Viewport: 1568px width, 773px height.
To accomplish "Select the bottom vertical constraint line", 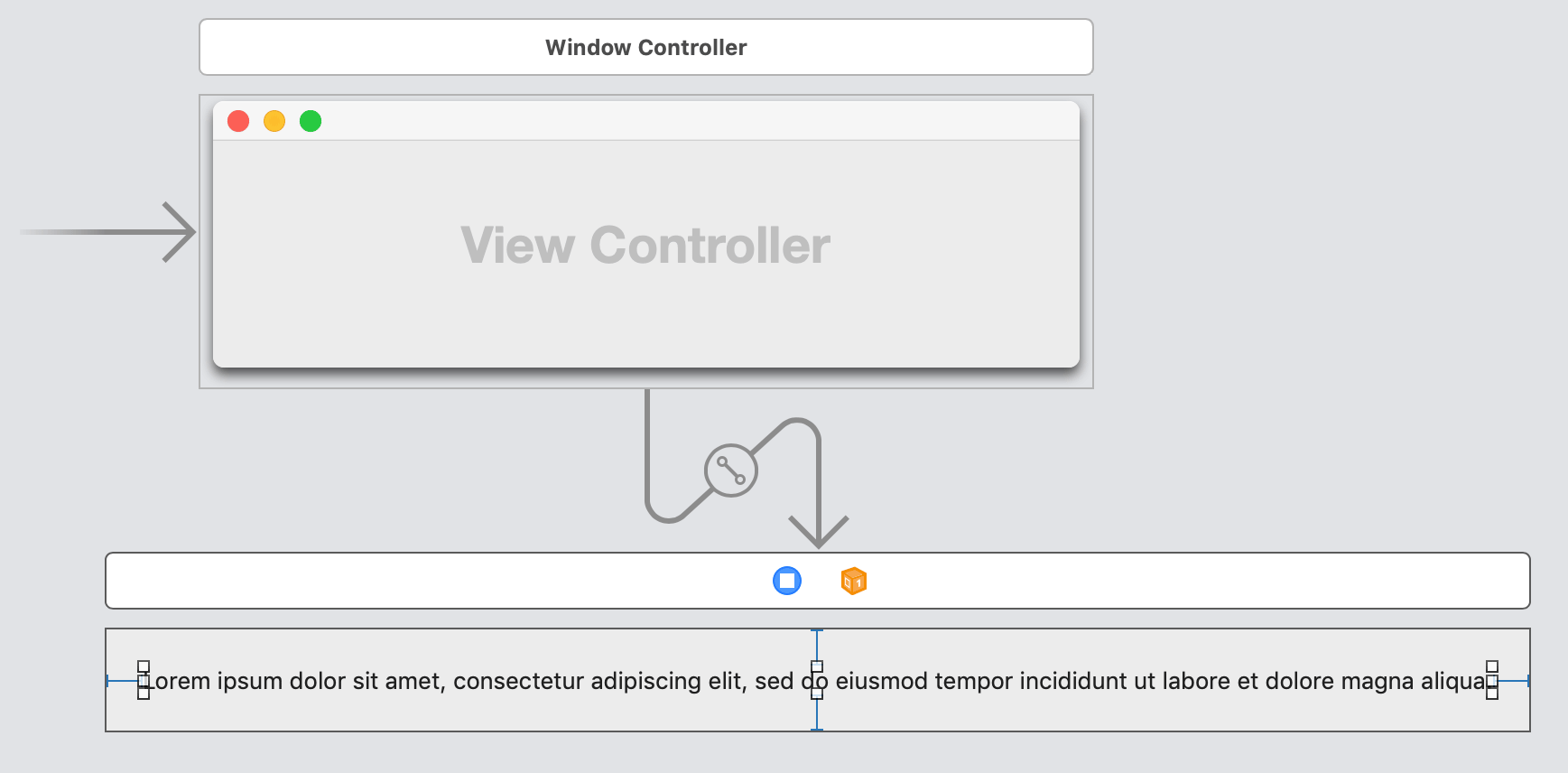I will tap(817, 715).
